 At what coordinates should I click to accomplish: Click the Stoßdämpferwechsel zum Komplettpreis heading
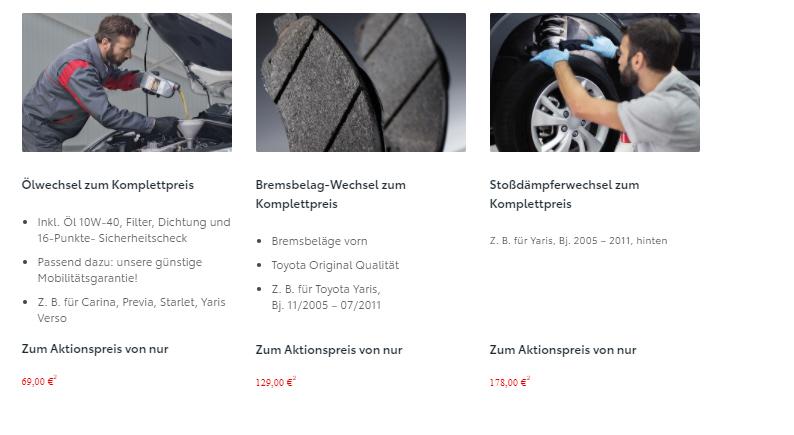click(564, 194)
